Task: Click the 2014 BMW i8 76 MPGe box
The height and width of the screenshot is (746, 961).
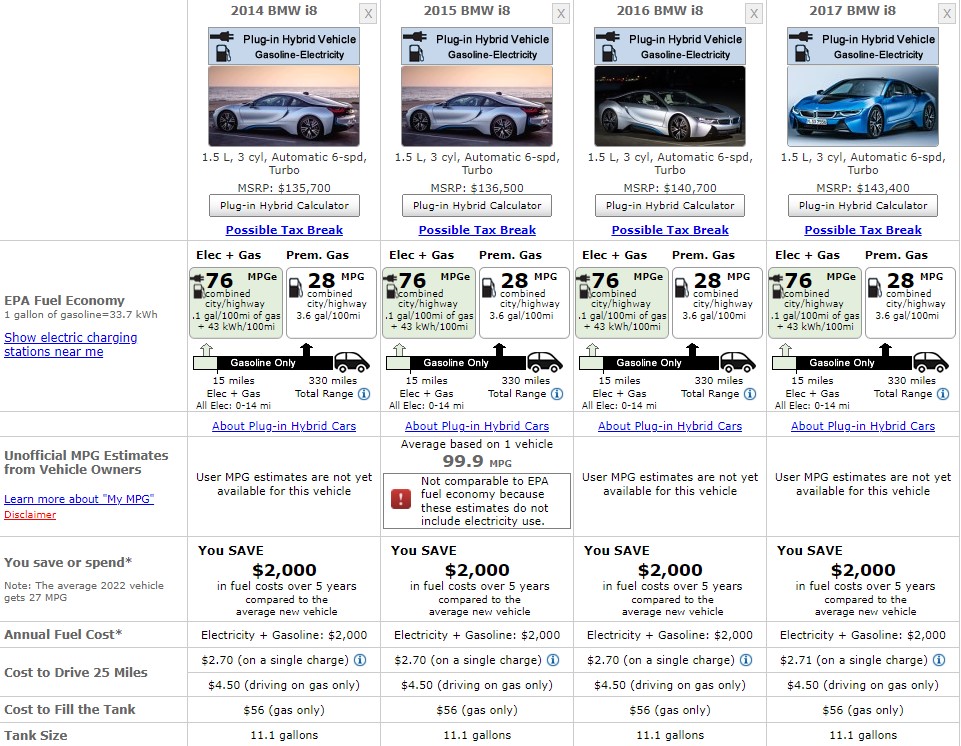Action: 236,303
